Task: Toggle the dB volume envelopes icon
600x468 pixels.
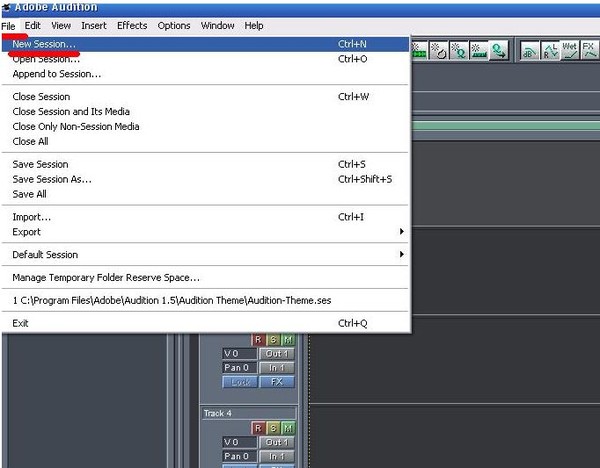Action: (530, 51)
